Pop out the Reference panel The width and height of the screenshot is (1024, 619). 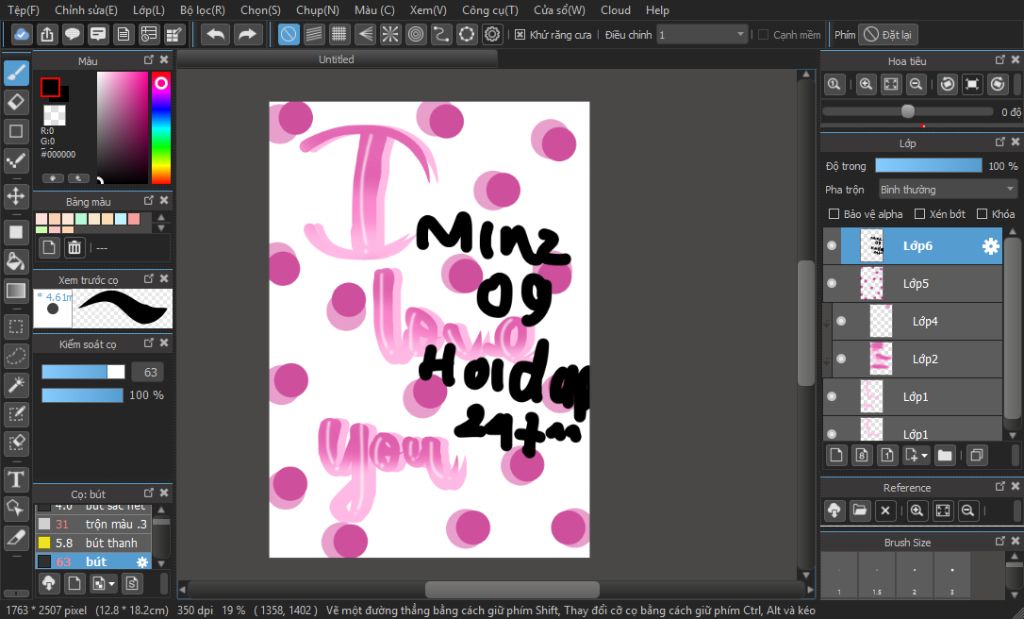click(x=1000, y=486)
